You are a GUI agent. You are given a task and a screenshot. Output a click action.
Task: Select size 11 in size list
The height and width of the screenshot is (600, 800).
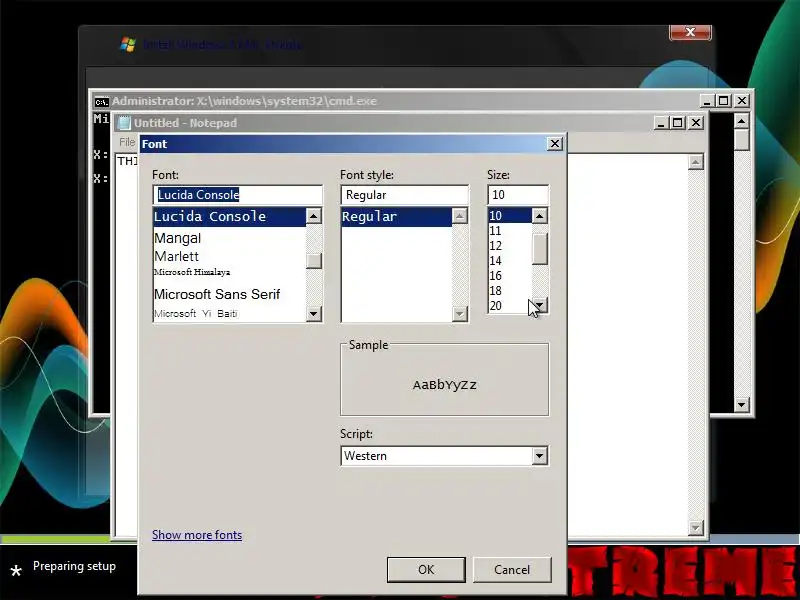[x=510, y=231]
